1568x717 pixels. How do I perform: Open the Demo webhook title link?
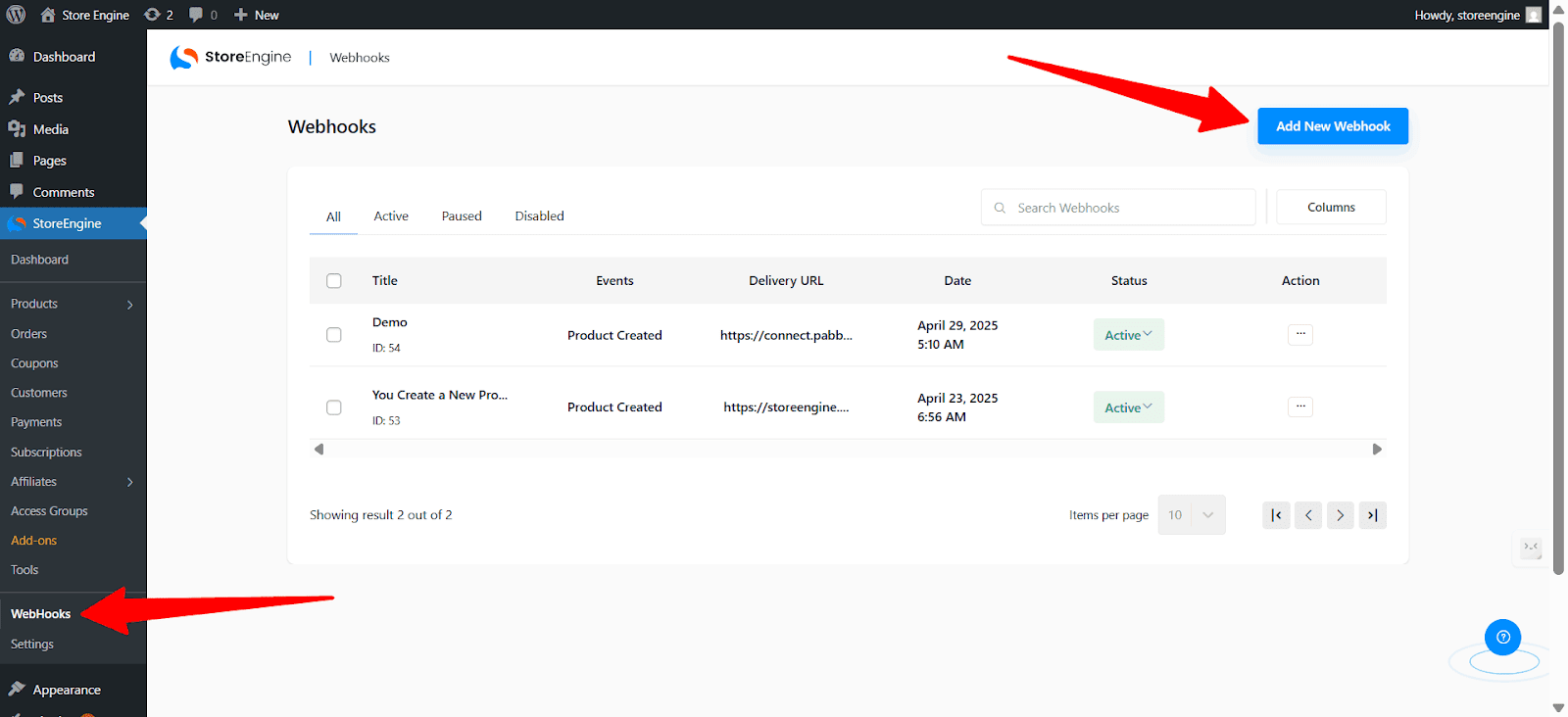(390, 322)
